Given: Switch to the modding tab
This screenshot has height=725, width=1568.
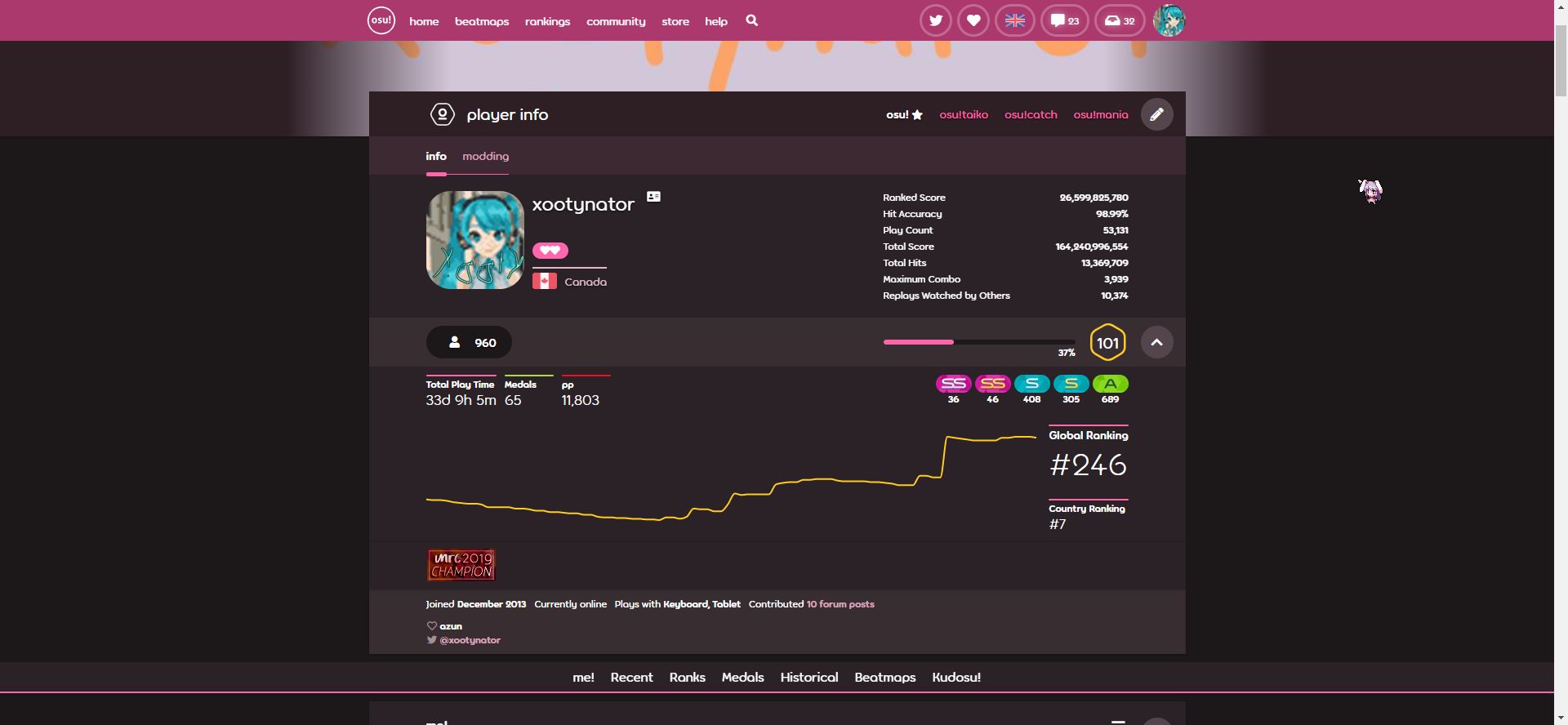Looking at the screenshot, I should (x=486, y=156).
